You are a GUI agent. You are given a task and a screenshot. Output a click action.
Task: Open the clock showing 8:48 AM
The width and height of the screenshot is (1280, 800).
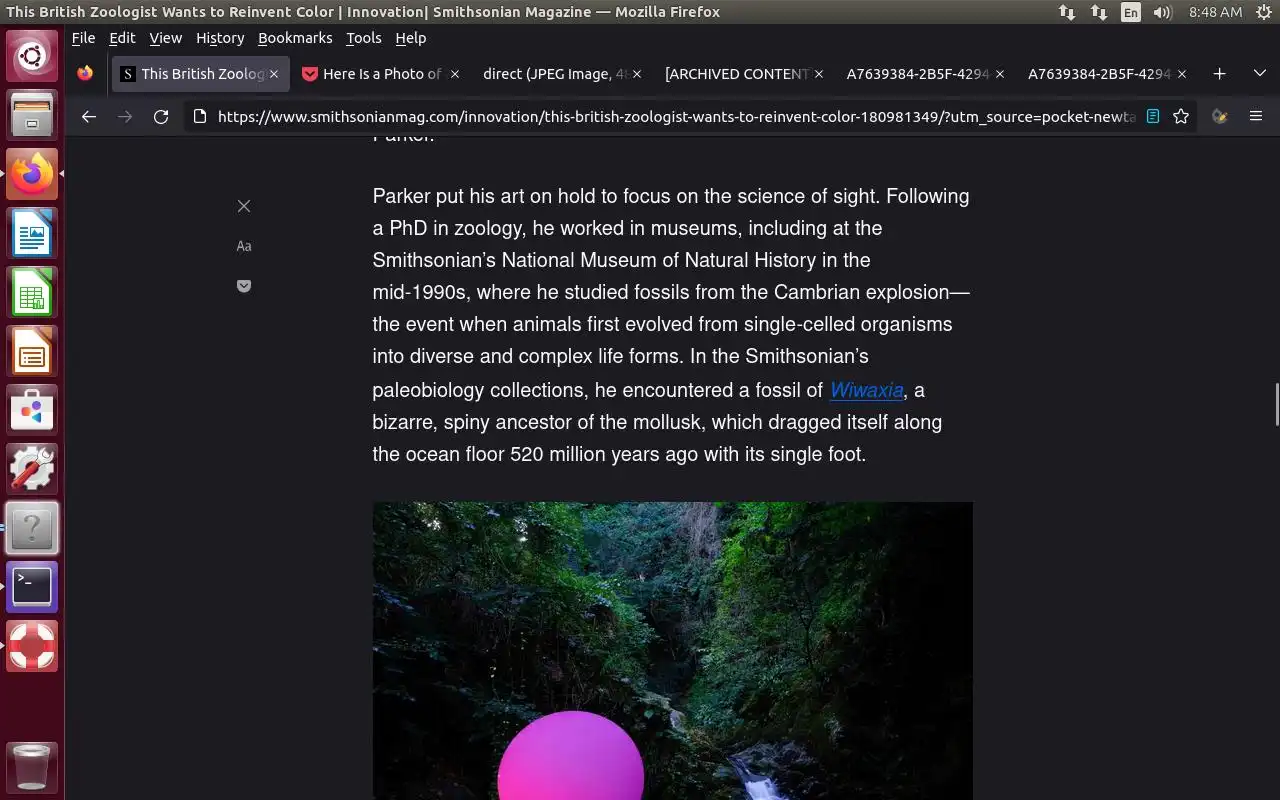point(1215,12)
